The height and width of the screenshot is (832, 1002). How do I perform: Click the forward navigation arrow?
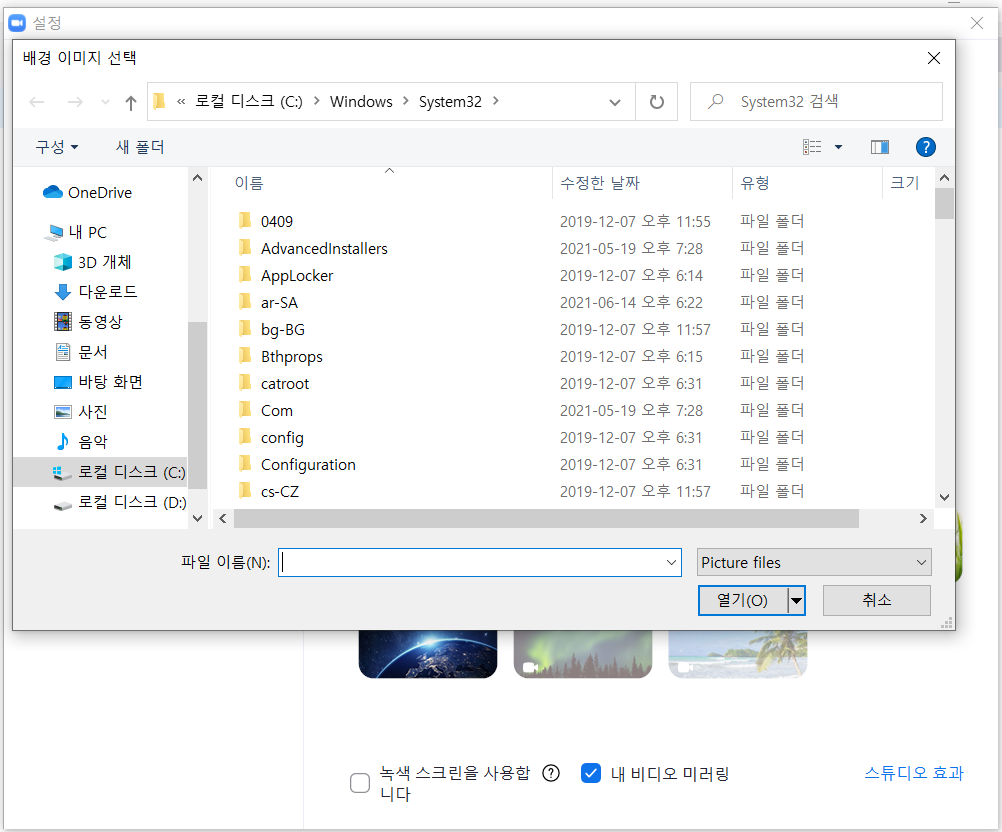(x=75, y=102)
